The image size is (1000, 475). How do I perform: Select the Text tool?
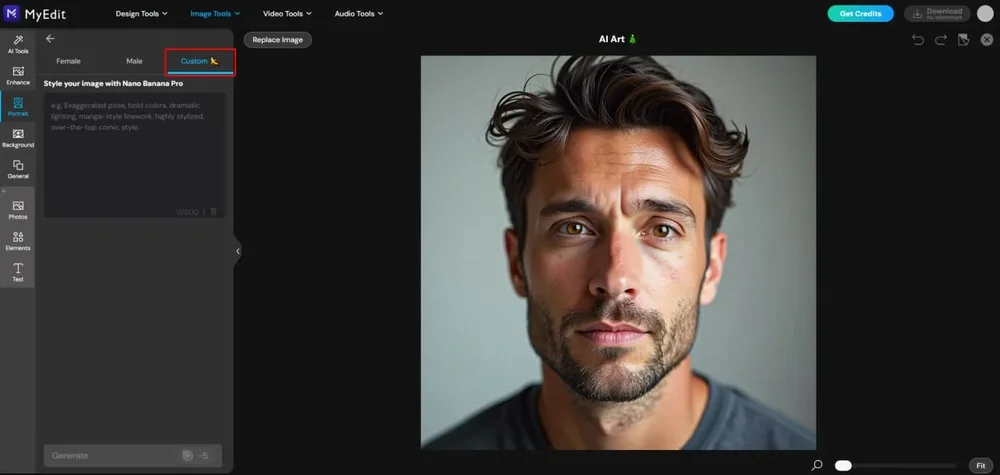(17, 272)
